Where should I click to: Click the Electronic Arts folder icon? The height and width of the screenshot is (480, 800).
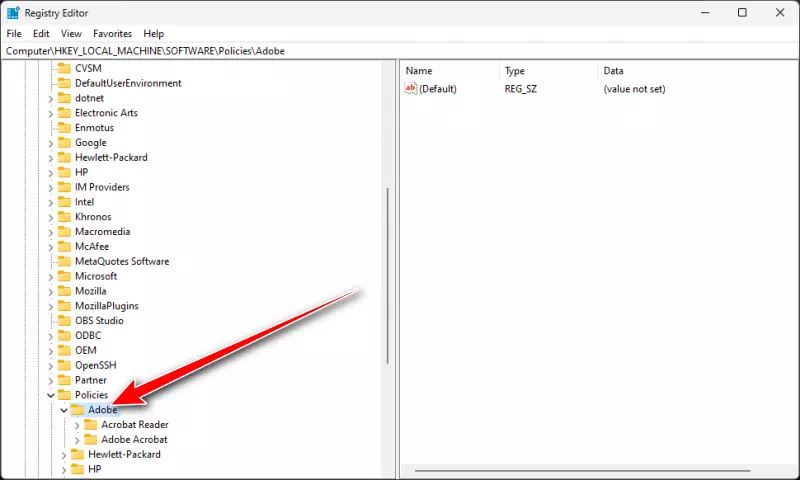pyautogui.click(x=64, y=113)
